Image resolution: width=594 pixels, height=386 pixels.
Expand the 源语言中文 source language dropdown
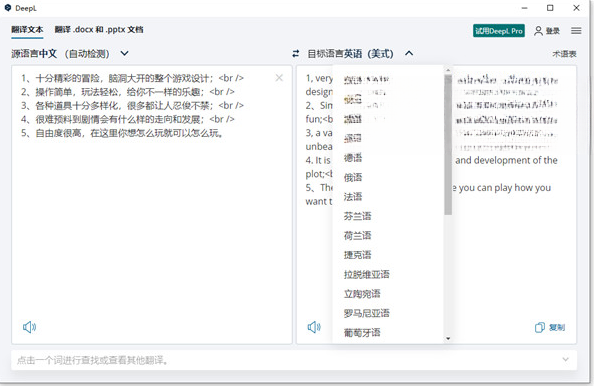tap(124, 53)
